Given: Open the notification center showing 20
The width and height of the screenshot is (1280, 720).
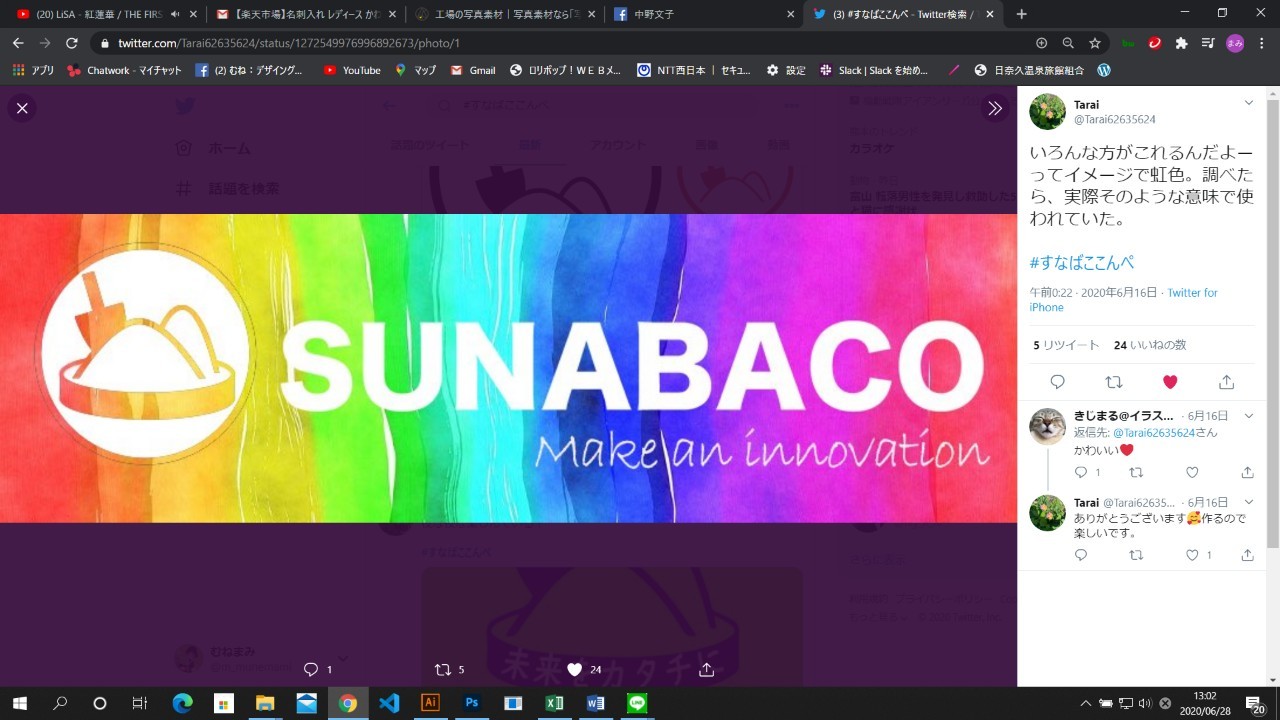Looking at the screenshot, I should tap(1254, 704).
